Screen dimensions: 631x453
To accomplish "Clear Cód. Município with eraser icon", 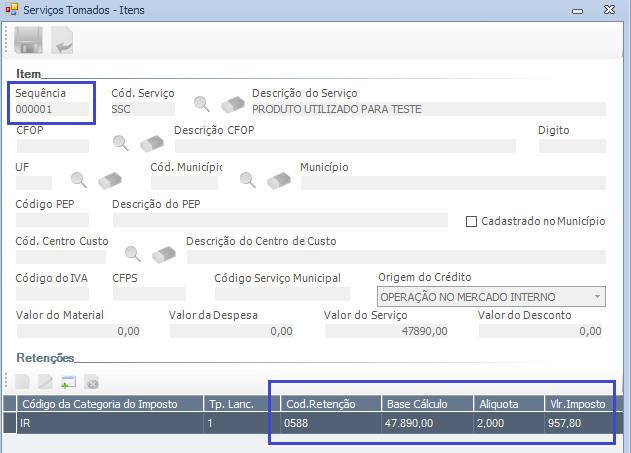I will 278,179.
